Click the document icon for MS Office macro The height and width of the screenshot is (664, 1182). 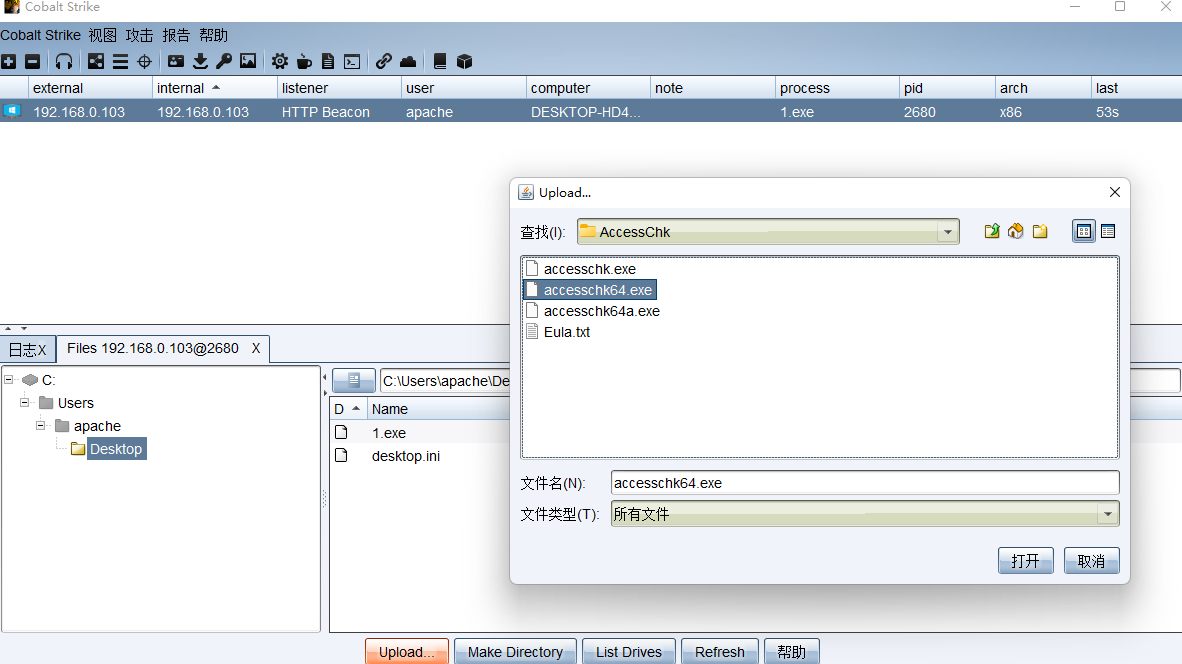coord(328,62)
